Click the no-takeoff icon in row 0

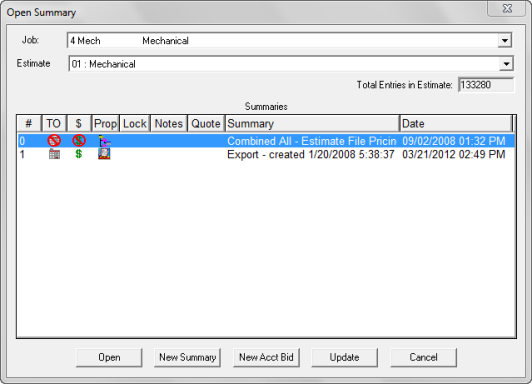[x=54, y=140]
